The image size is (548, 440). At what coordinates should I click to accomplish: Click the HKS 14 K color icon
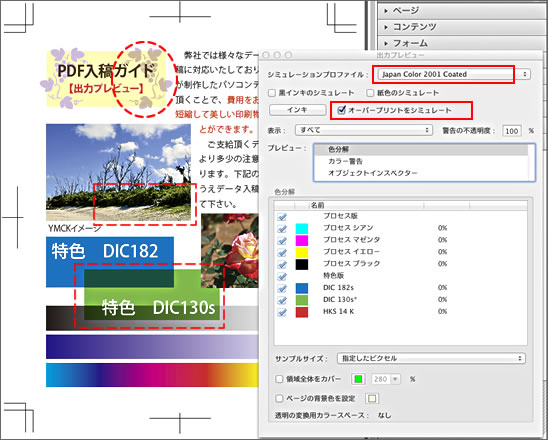tap(302, 312)
